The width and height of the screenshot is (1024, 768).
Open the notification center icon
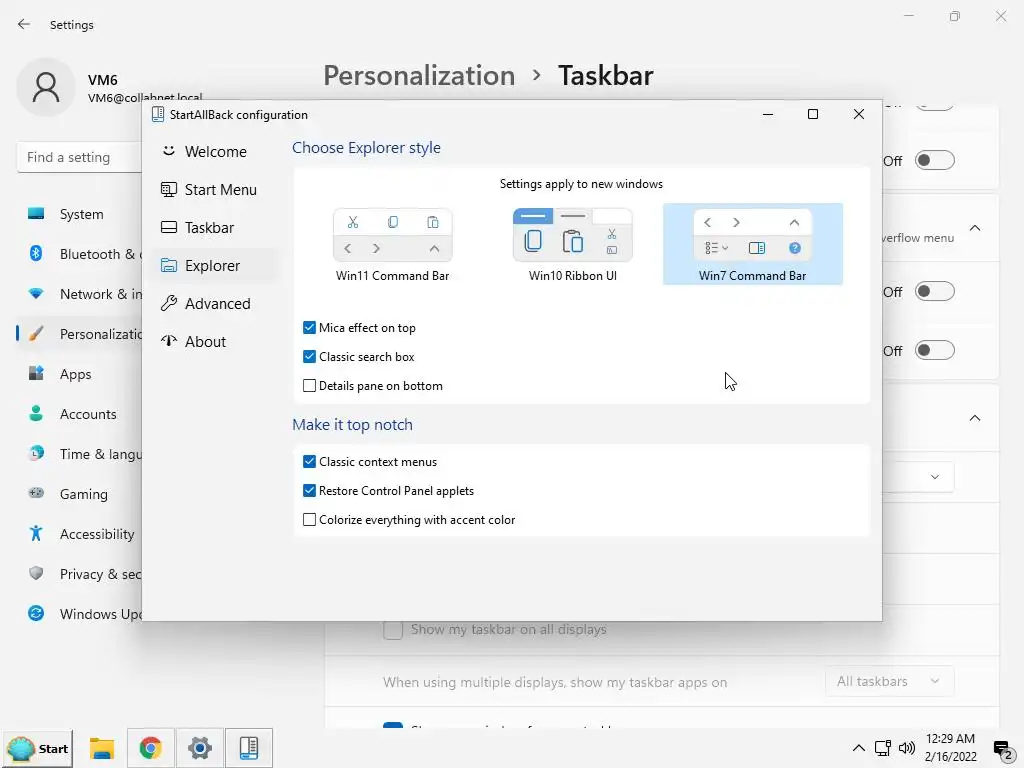[x=1002, y=749]
